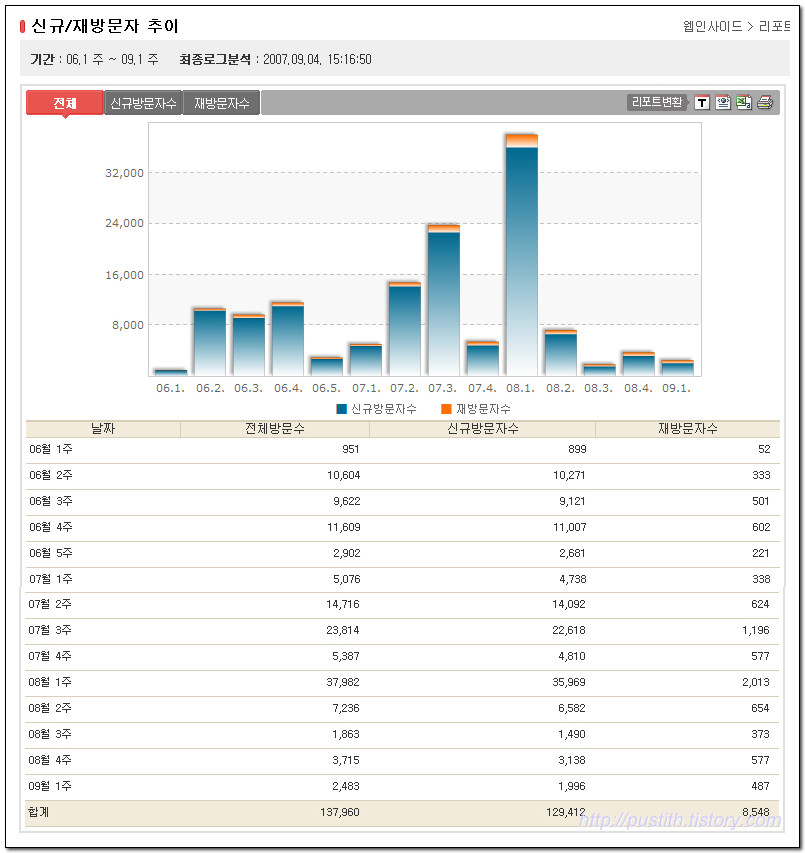This screenshot has height=853, width=805.
Task: Click the 8,000 y-axis label
Action: coord(128,325)
